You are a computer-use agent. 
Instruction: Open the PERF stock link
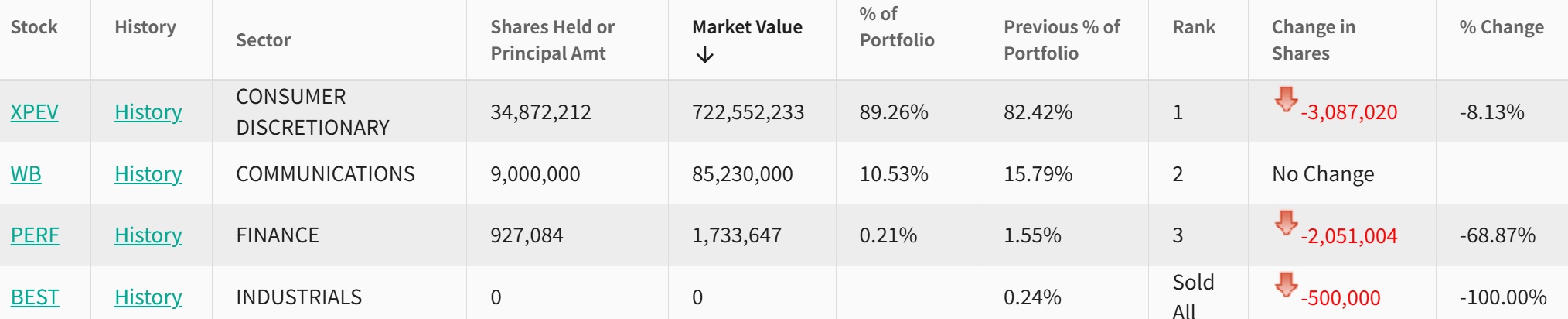(35, 235)
